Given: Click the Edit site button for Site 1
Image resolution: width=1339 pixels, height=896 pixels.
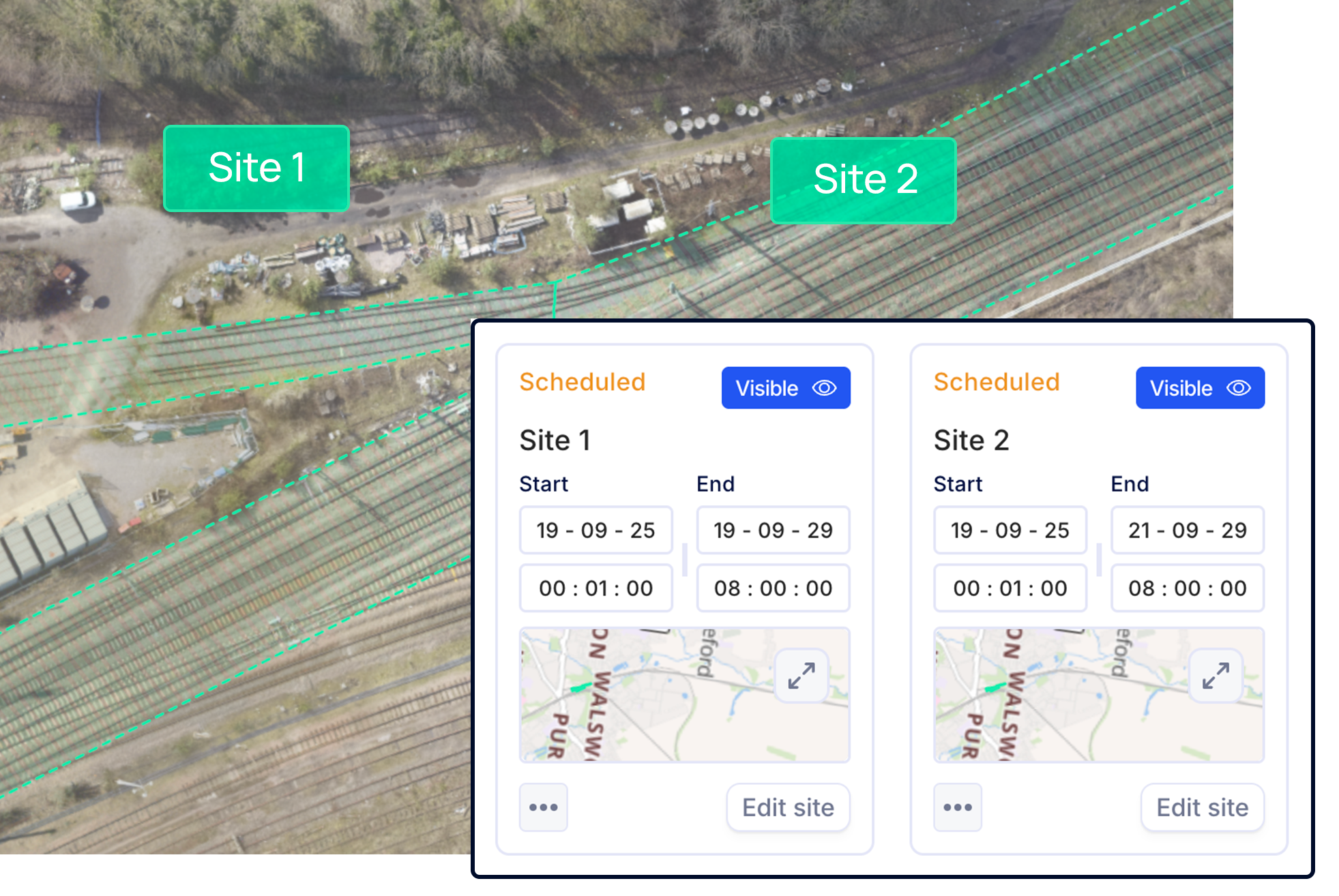Looking at the screenshot, I should point(788,807).
